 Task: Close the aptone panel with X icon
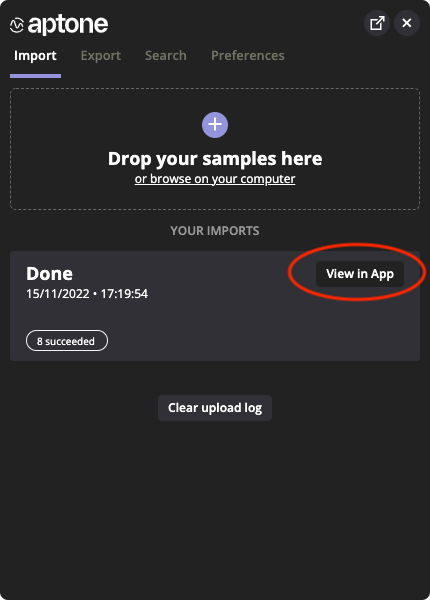407,23
